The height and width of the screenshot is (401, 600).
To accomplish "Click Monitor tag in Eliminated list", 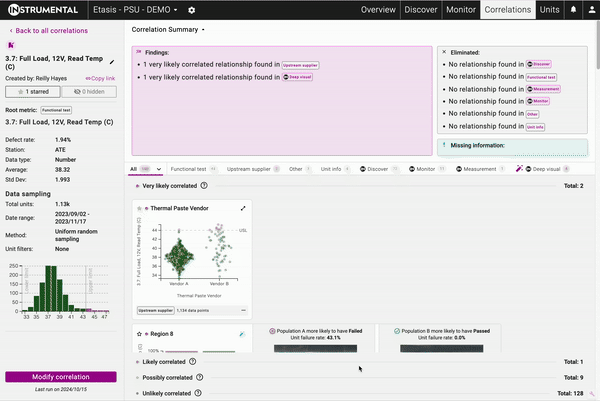I will tap(538, 101).
